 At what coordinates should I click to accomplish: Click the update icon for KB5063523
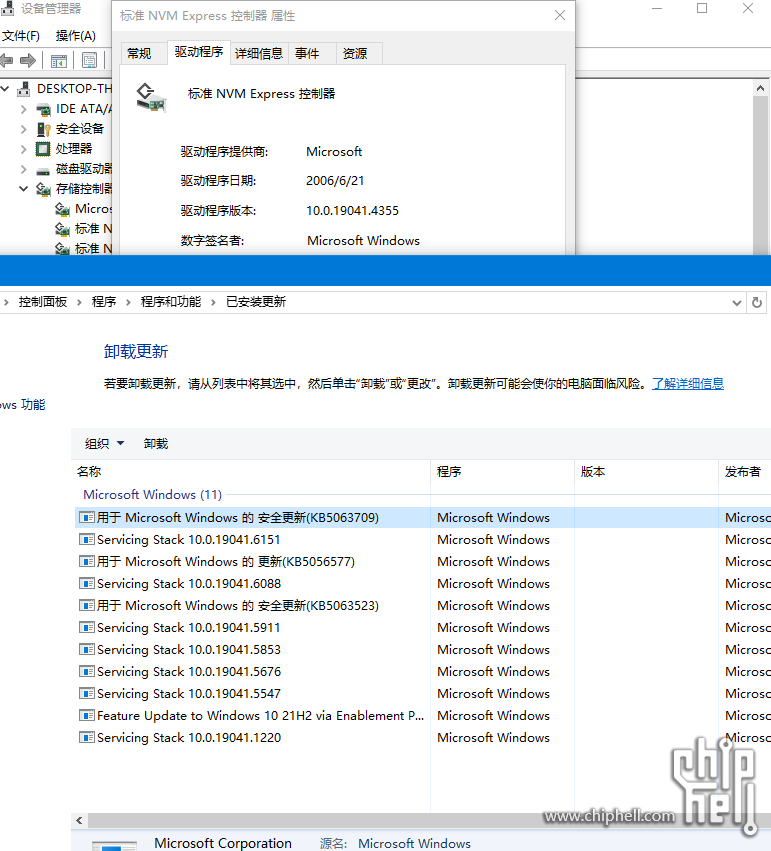point(86,605)
